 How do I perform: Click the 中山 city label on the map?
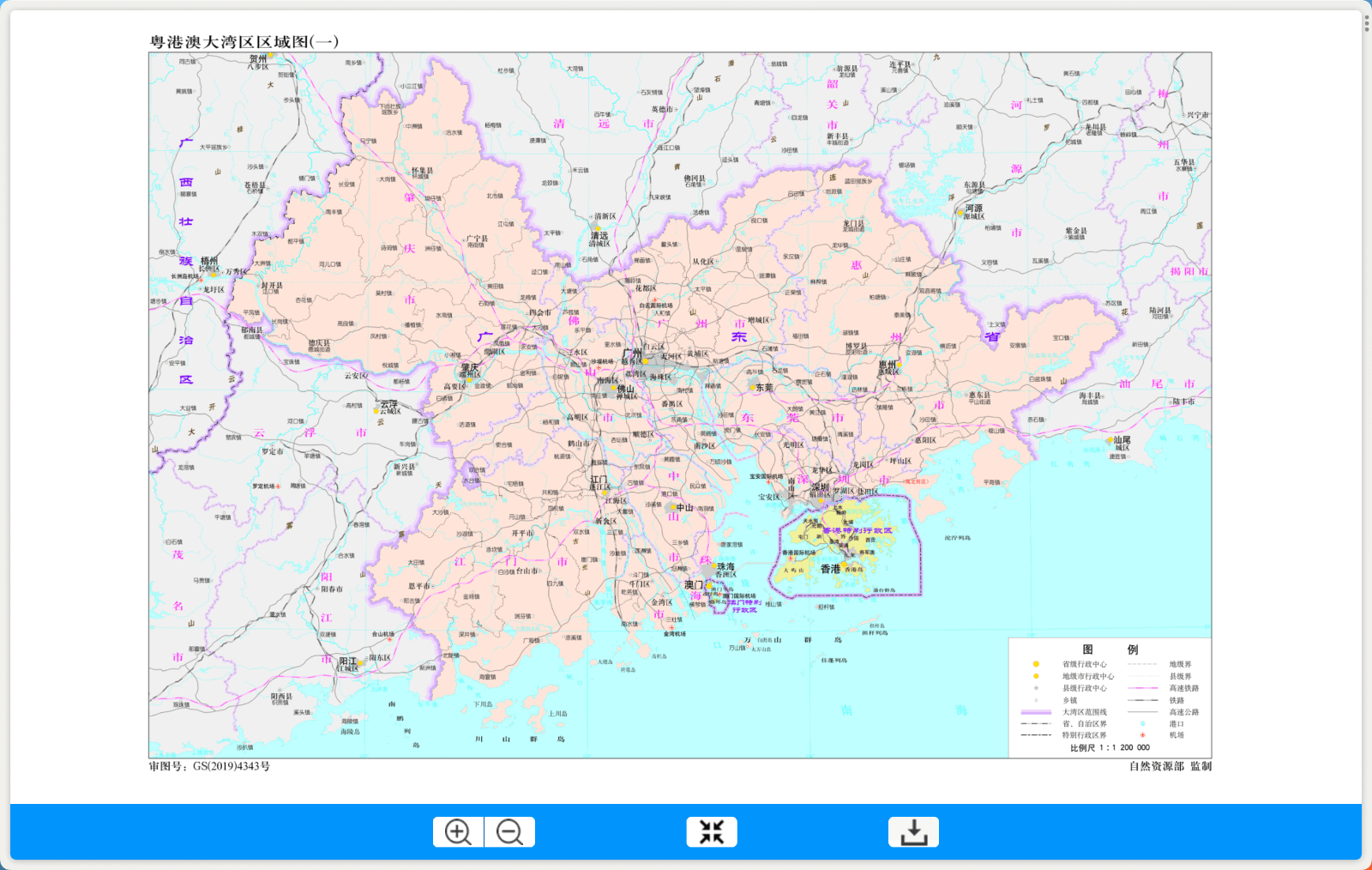click(684, 508)
